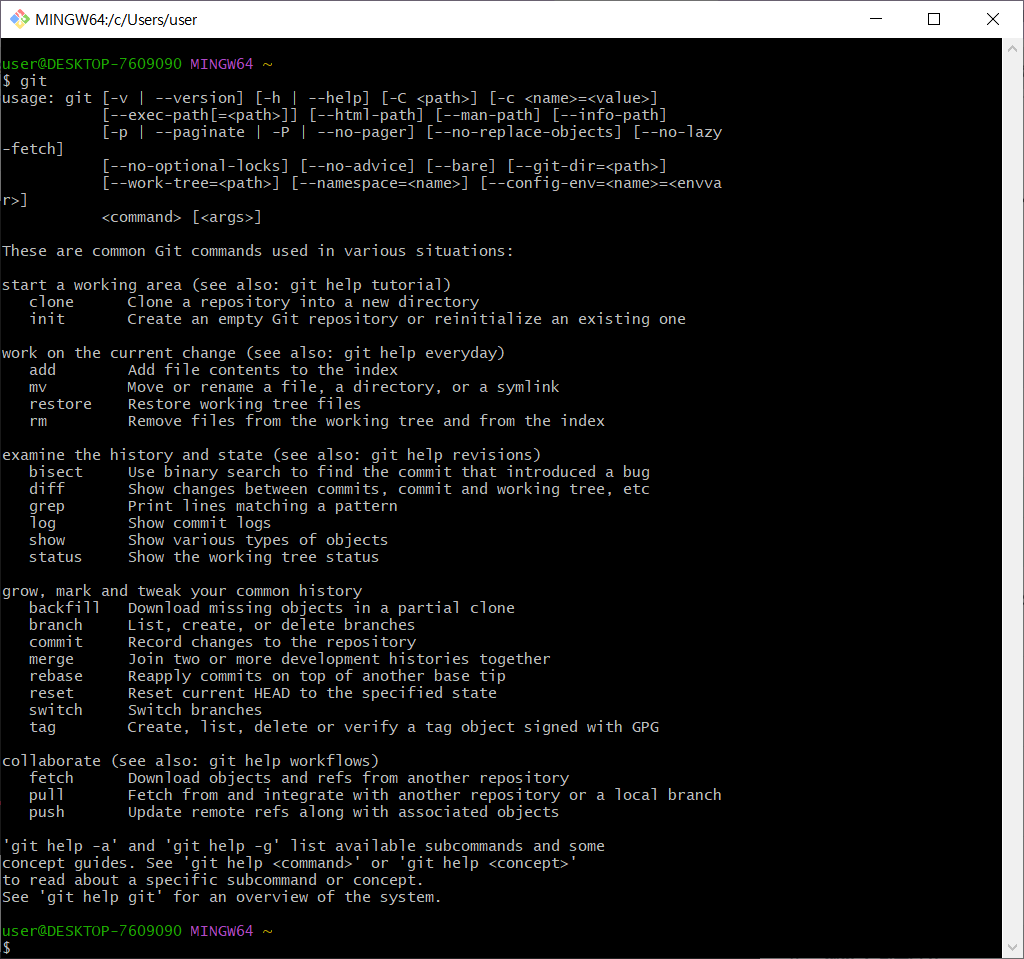1024x959 pixels.
Task: Click the scrollbar up arrow
Action: (x=1012, y=48)
